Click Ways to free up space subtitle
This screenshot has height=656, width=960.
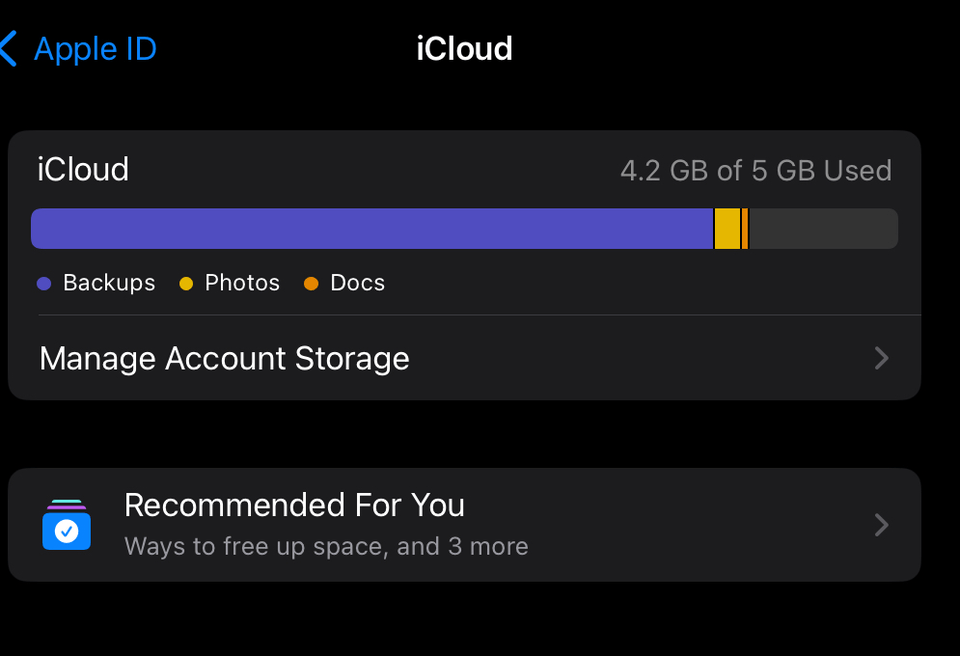point(326,547)
